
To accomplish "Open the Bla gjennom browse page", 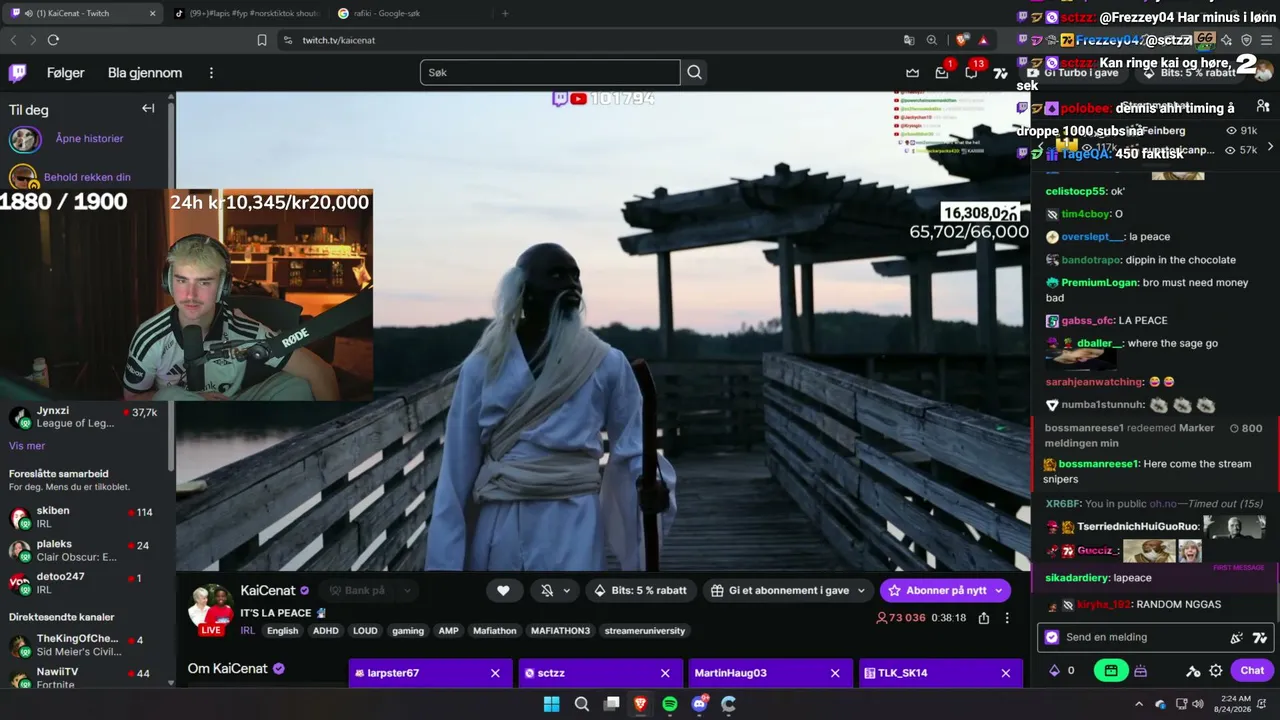I will coord(145,73).
